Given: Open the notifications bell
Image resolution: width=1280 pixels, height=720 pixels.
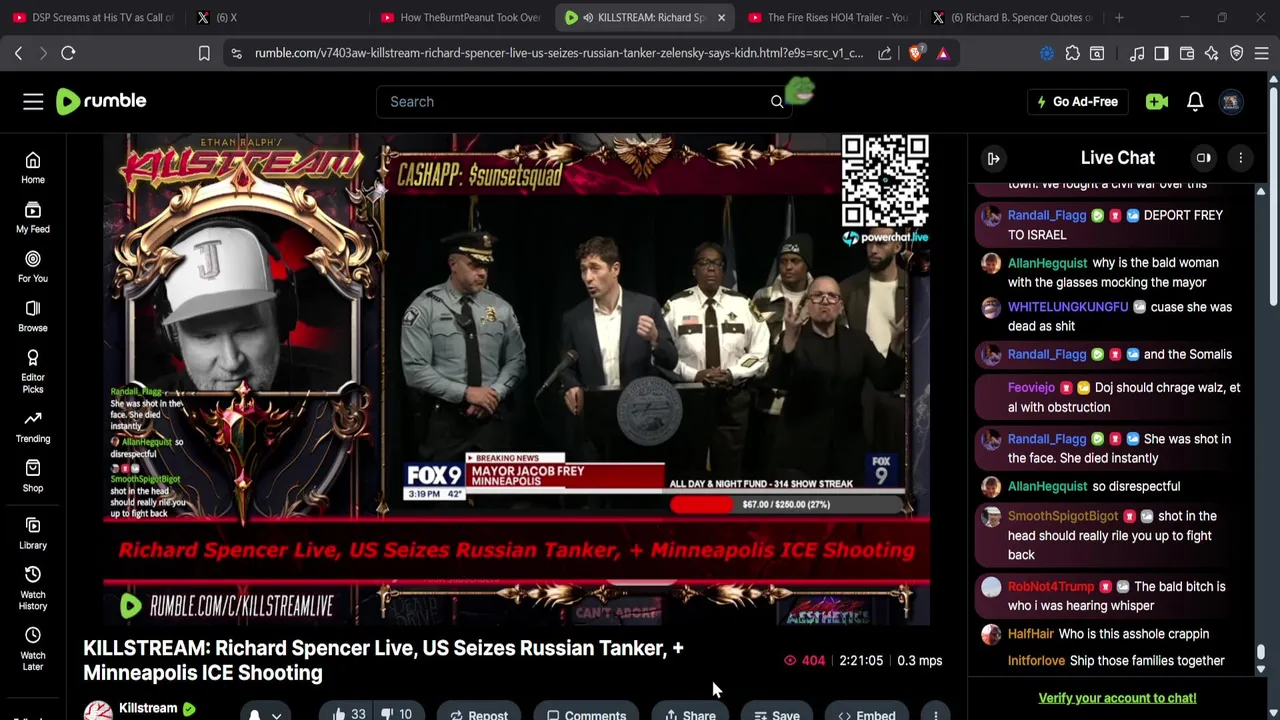Looking at the screenshot, I should pos(1195,101).
